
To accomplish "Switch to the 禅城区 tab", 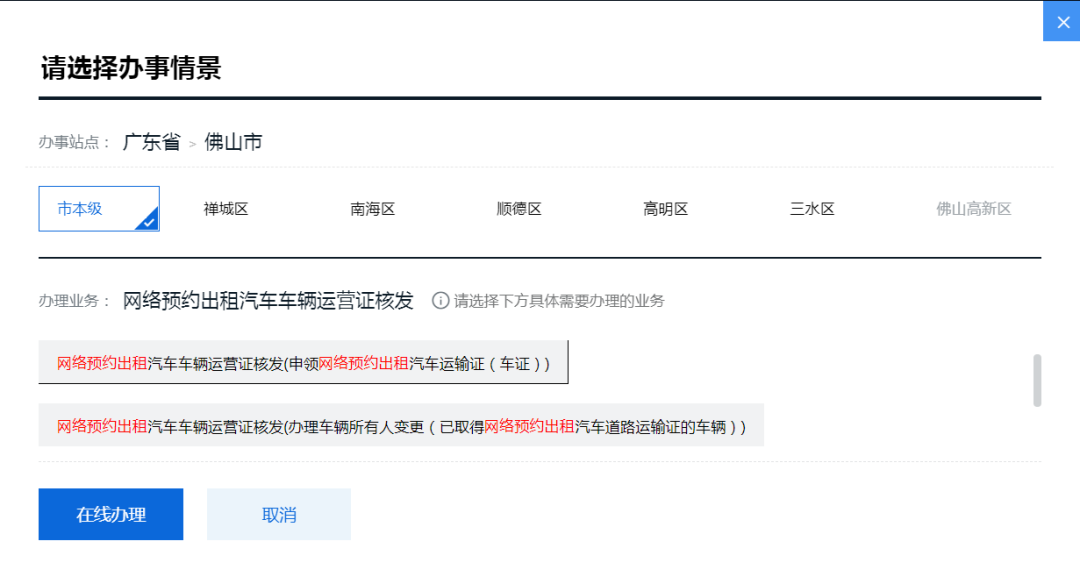I will [225, 208].
